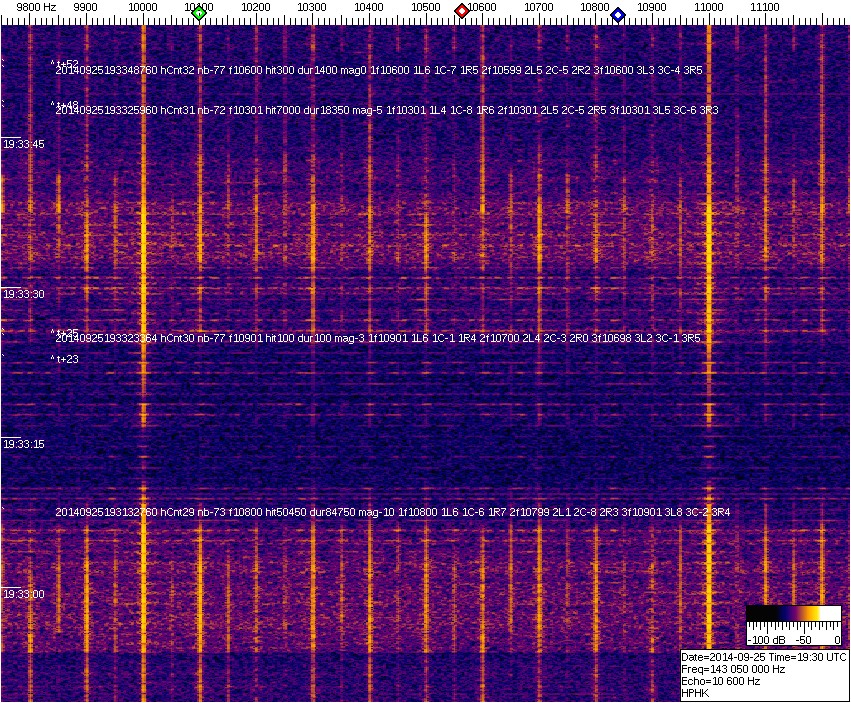The height and width of the screenshot is (703, 851).
Task: Click the t+49 caret marker
Action: [x=66, y=104]
